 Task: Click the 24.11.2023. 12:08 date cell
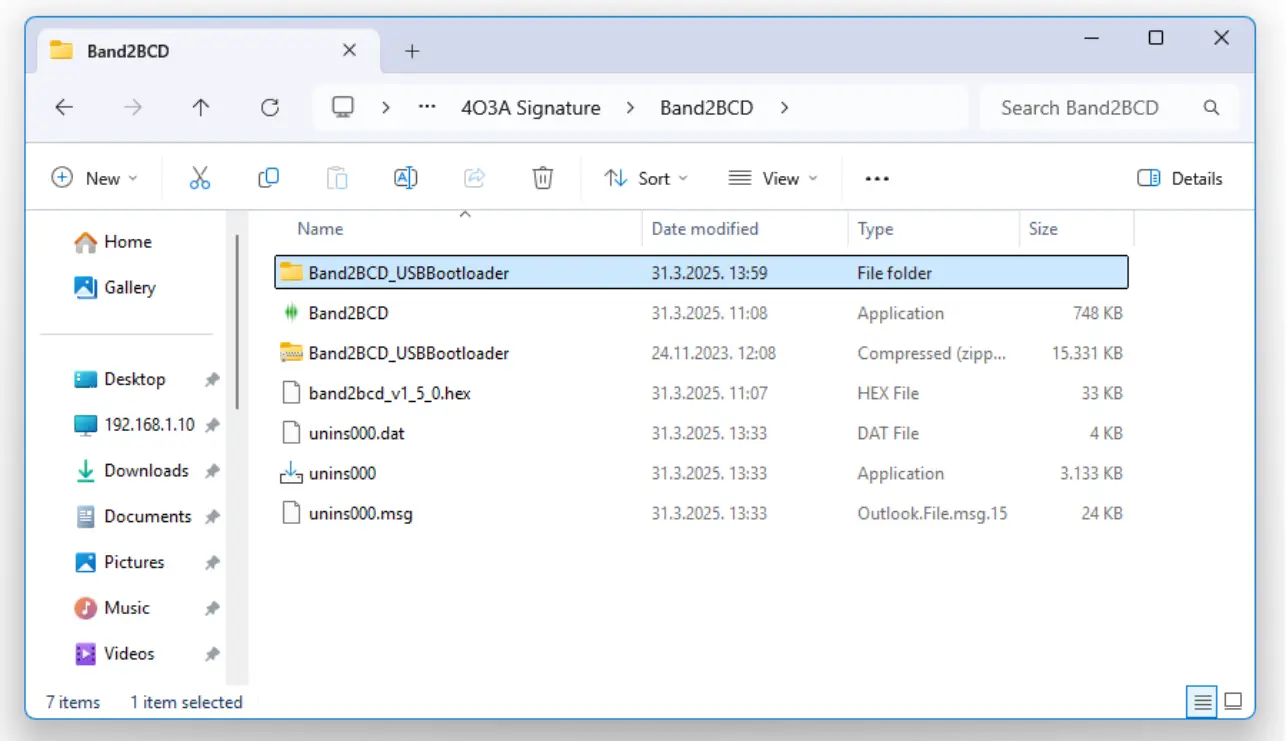click(714, 353)
